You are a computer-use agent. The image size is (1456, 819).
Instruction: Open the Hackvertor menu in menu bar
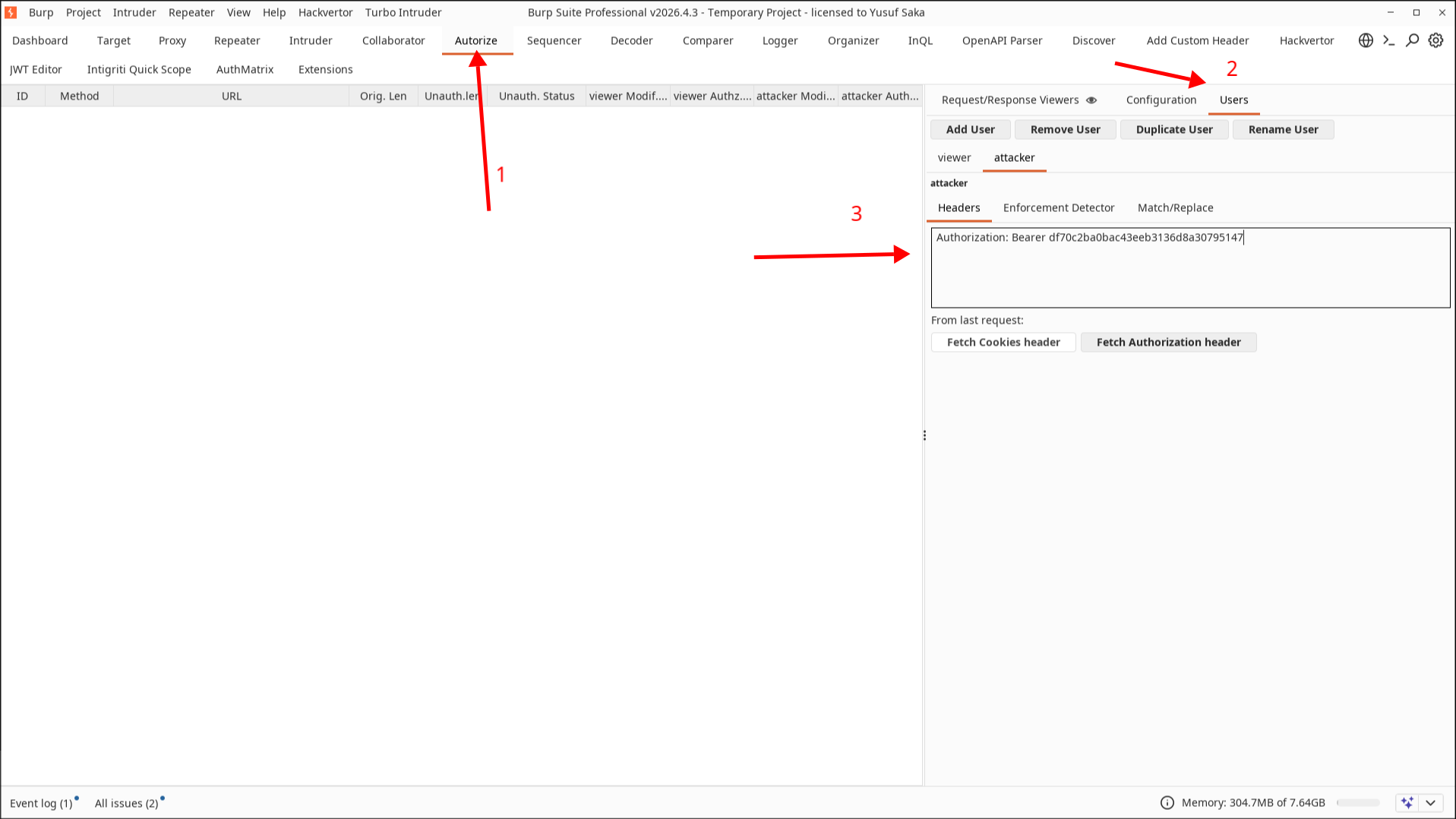pyautogui.click(x=326, y=12)
